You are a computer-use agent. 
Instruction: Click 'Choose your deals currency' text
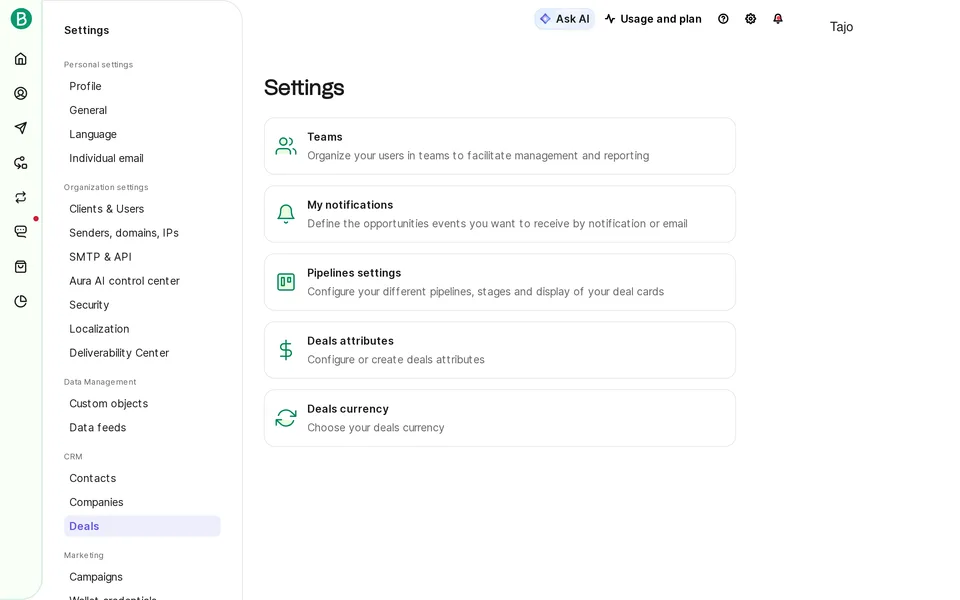coord(376,427)
